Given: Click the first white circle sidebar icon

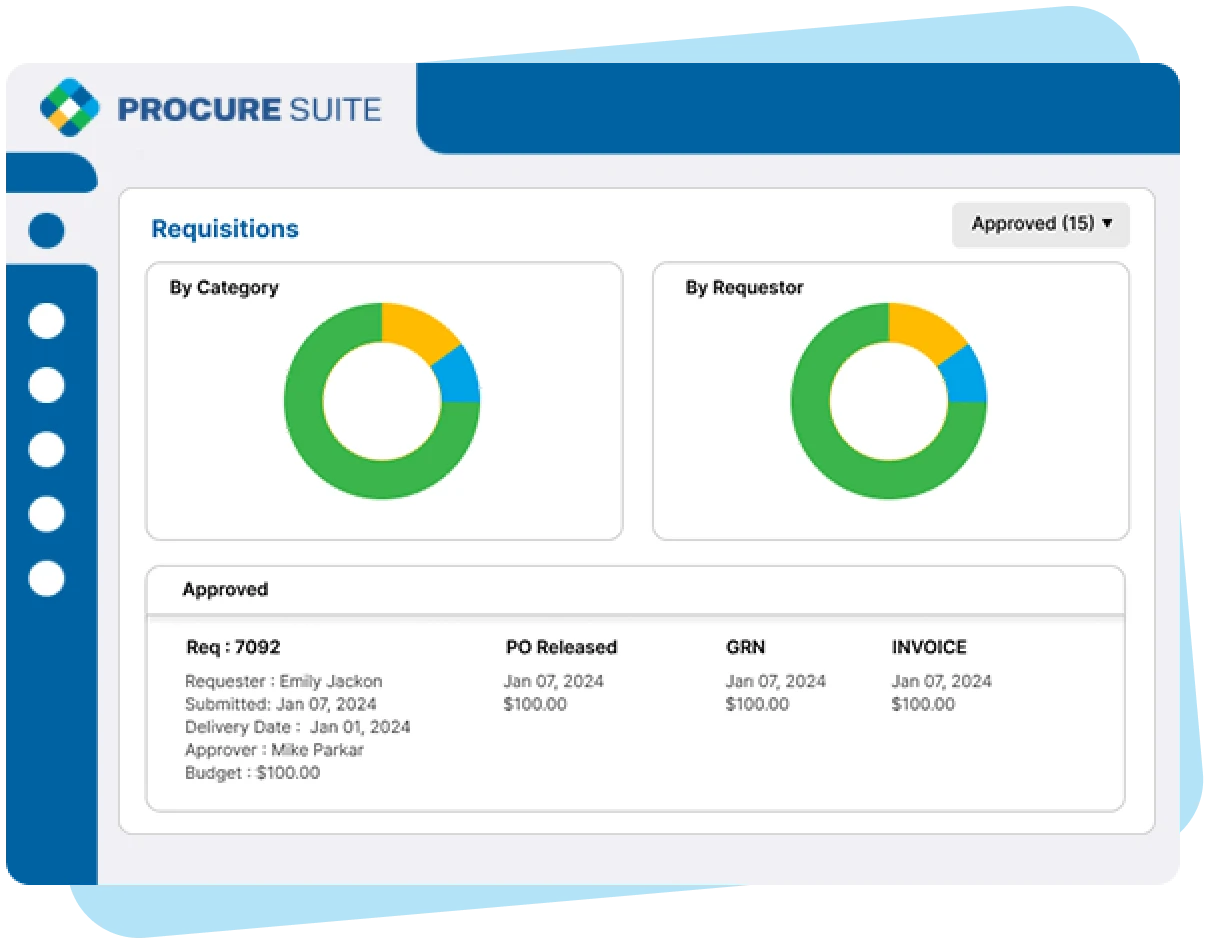Looking at the screenshot, I should (x=46, y=321).
